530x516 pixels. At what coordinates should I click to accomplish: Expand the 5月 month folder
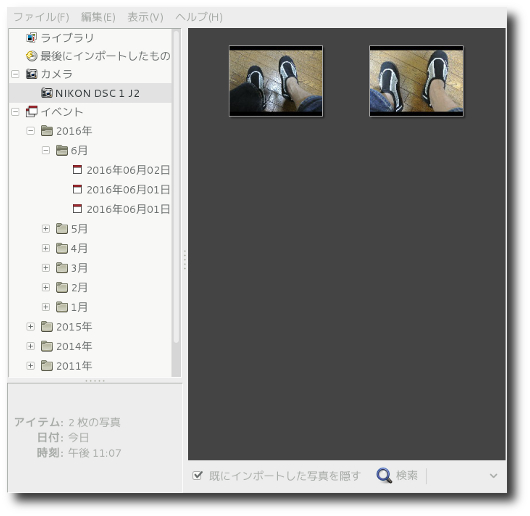[x=46, y=229]
